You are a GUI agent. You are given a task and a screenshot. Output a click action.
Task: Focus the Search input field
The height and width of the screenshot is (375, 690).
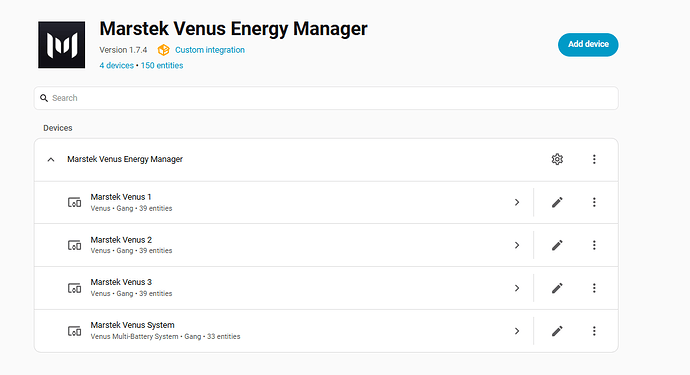pos(326,98)
